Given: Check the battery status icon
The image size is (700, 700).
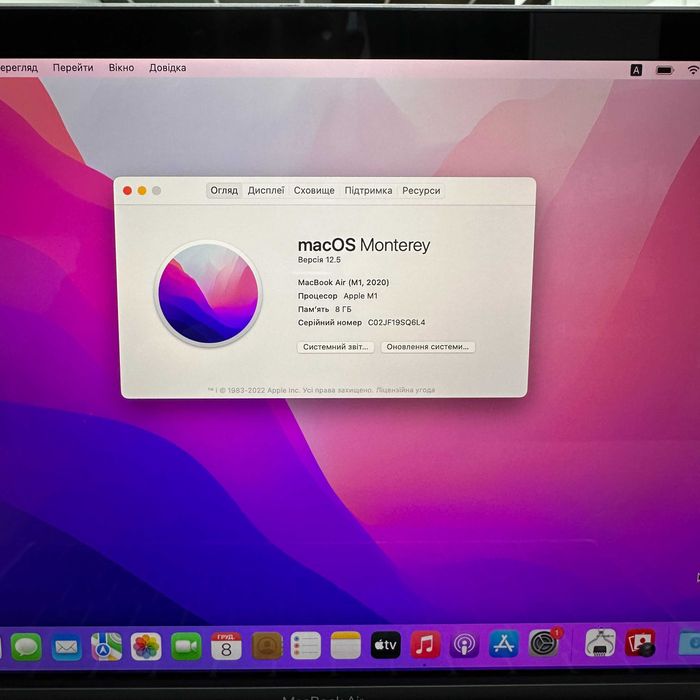Looking at the screenshot, I should (665, 70).
